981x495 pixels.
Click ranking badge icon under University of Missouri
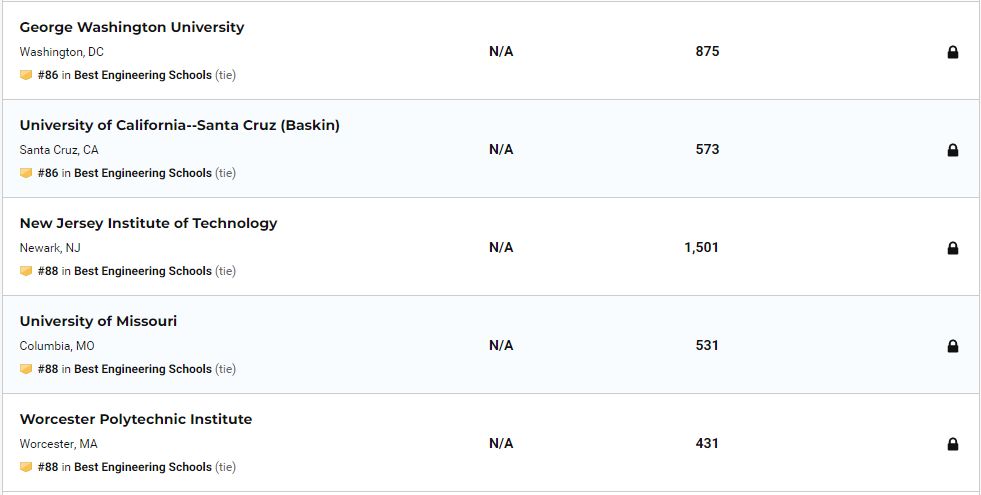26,369
